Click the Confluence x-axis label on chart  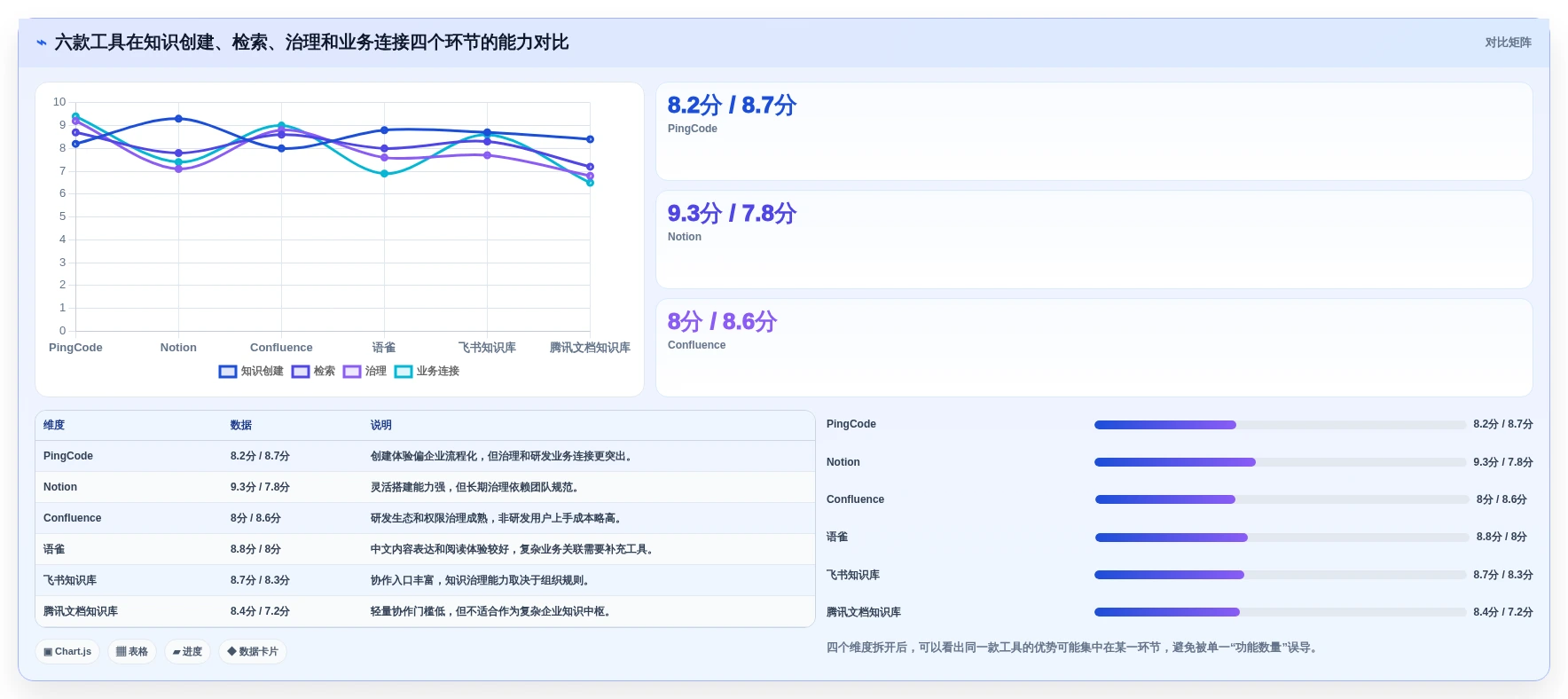pos(281,348)
